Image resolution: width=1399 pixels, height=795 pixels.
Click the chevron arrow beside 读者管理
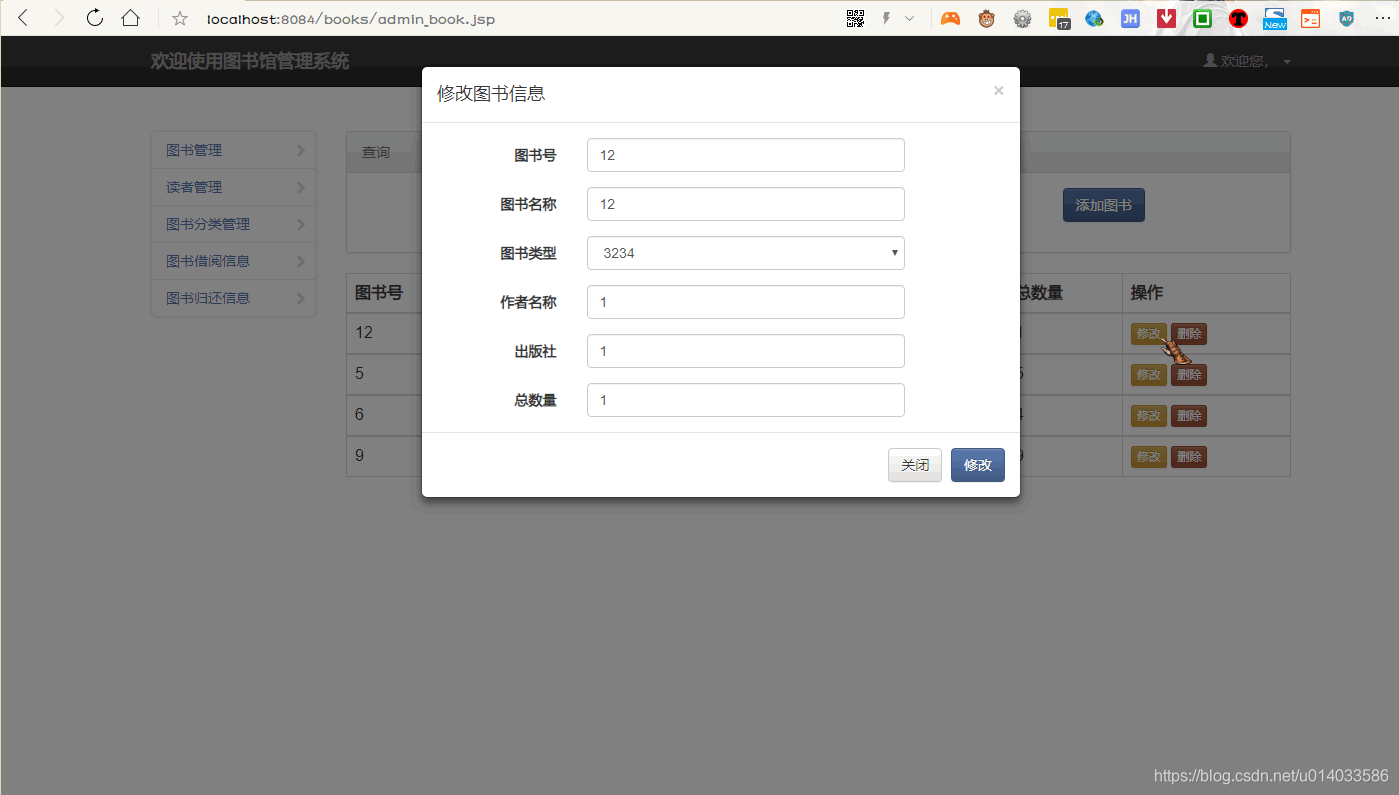(x=301, y=188)
